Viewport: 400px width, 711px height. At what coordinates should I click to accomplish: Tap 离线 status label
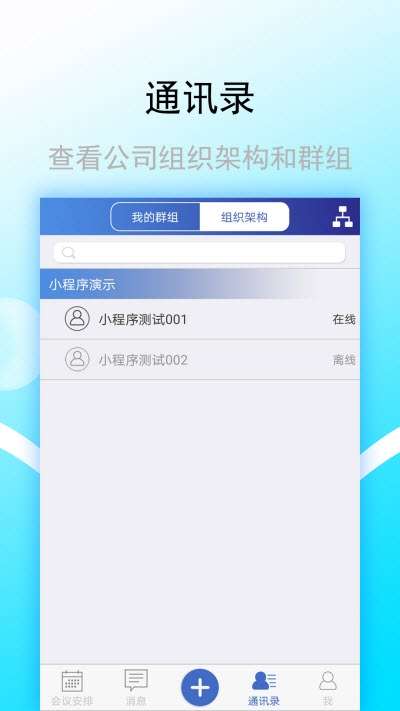344,360
